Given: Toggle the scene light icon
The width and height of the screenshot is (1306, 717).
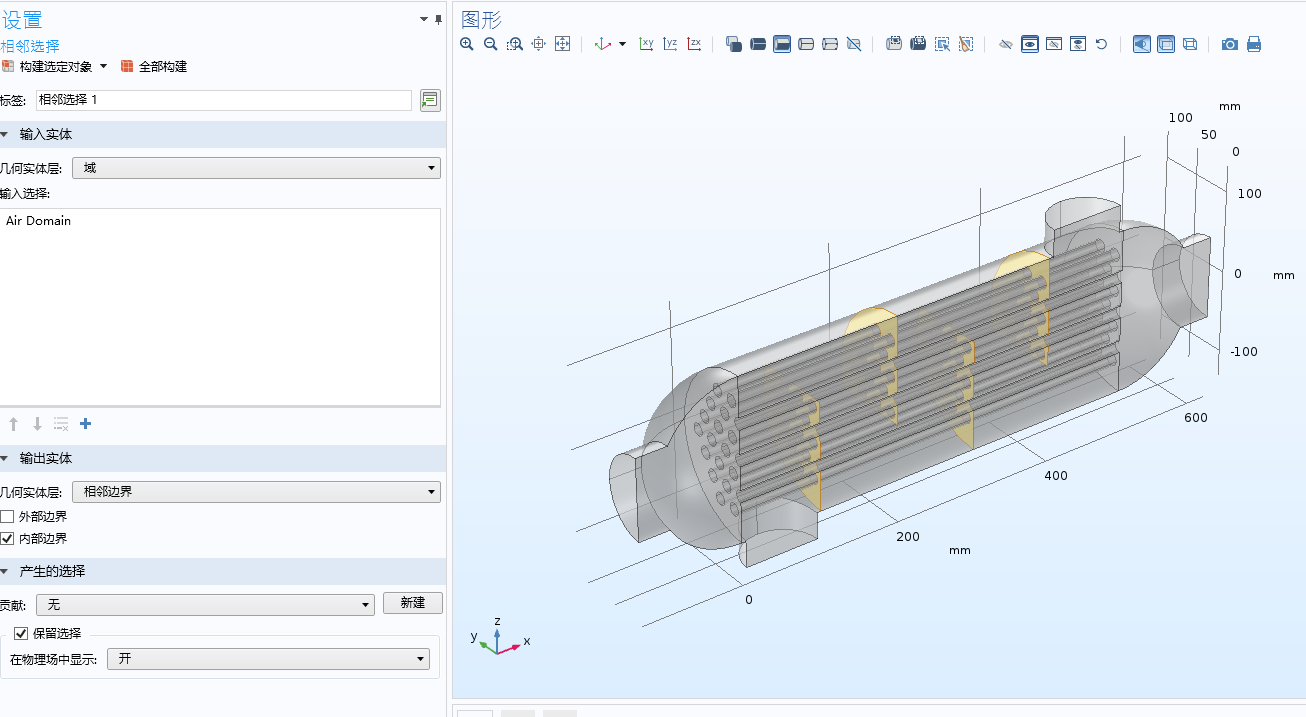Looking at the screenshot, I should coord(1142,44).
